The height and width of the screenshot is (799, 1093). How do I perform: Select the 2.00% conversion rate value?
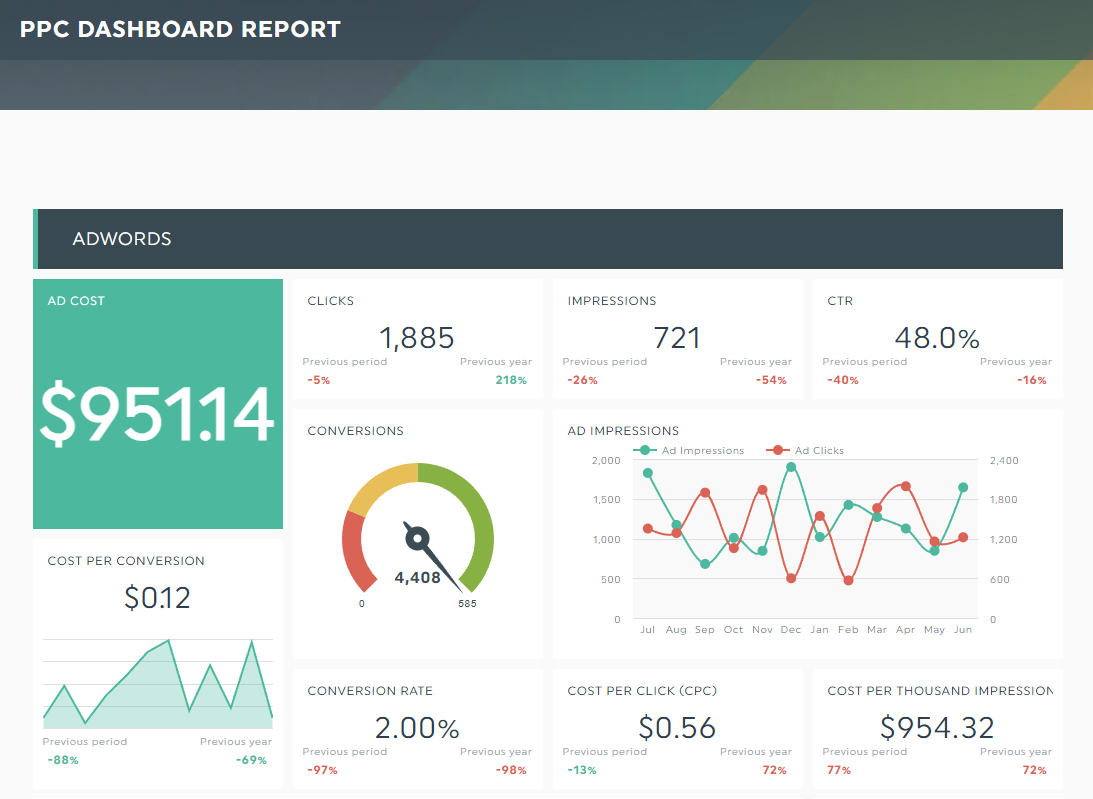(x=417, y=728)
